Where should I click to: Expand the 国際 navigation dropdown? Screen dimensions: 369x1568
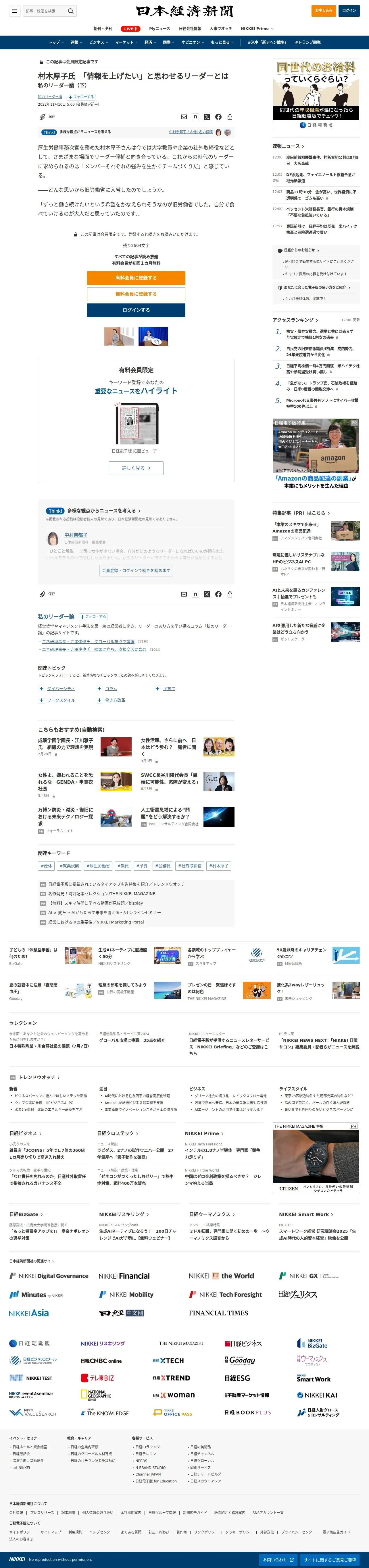pyautogui.click(x=169, y=42)
